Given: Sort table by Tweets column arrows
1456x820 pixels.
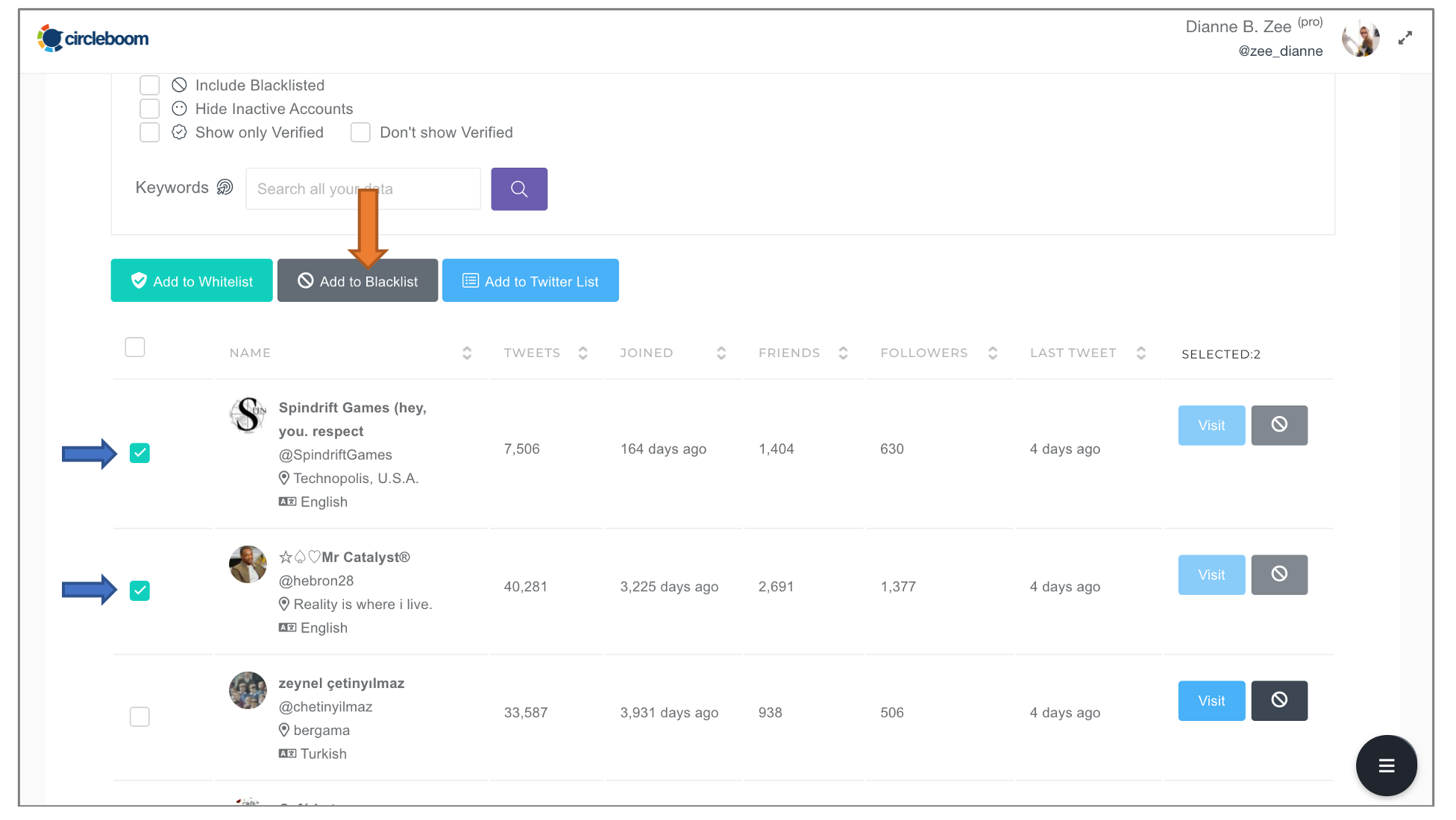Looking at the screenshot, I should [x=583, y=353].
